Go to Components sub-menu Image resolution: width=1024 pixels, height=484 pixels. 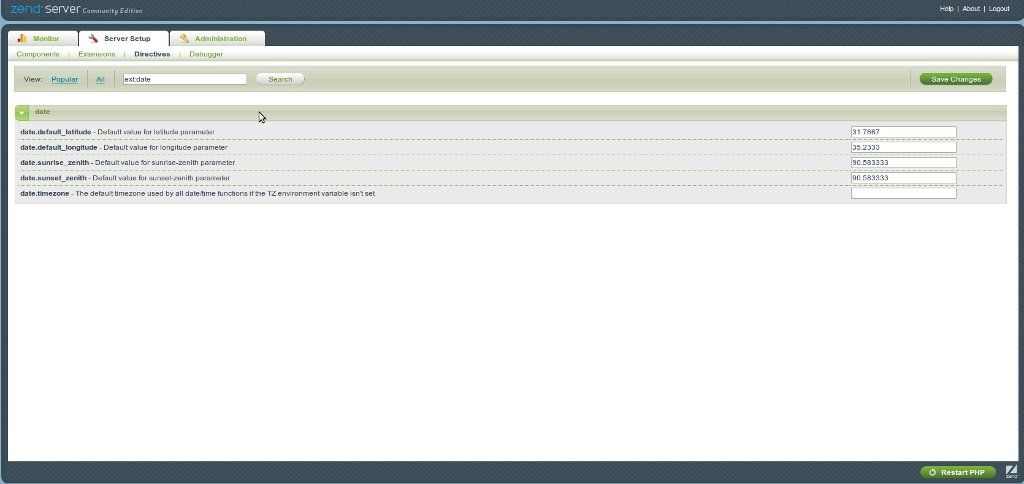(x=38, y=54)
